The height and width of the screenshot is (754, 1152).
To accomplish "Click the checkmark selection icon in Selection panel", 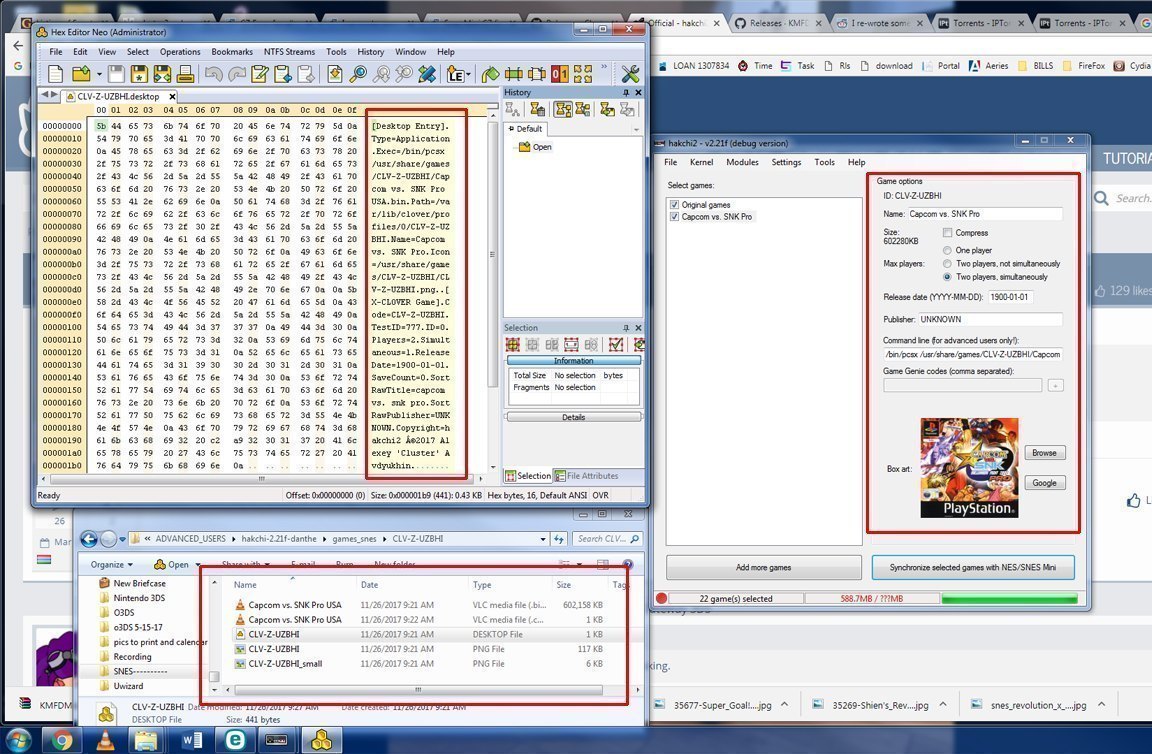I will pos(616,345).
